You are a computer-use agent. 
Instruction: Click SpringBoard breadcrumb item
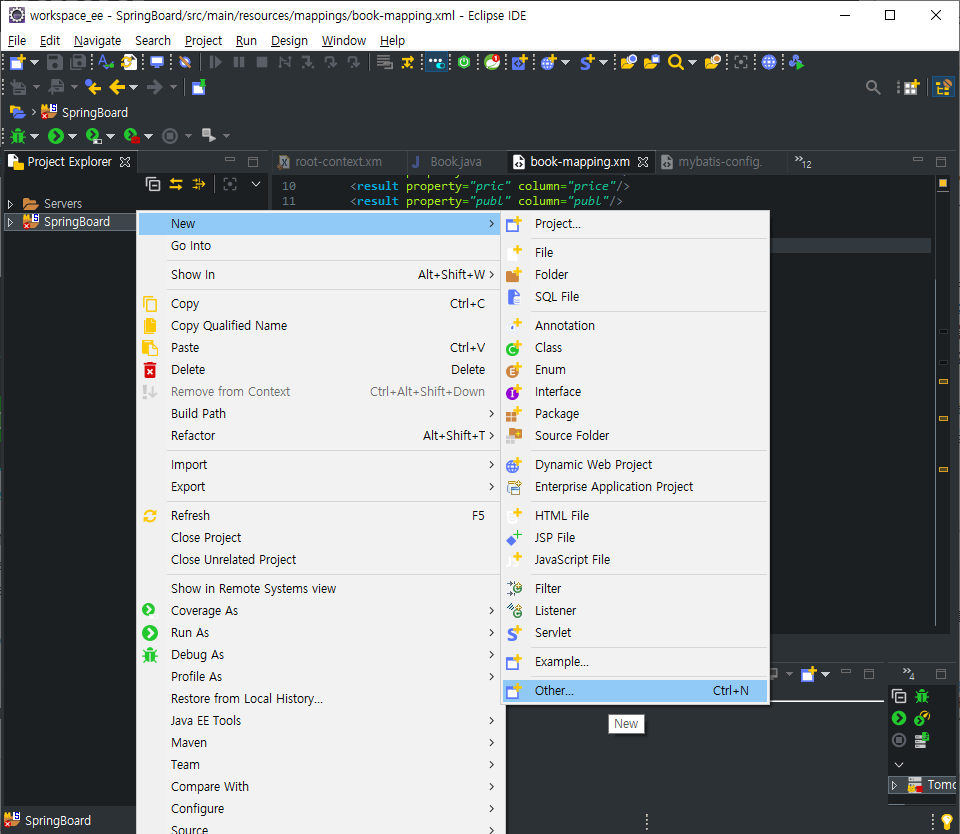point(84,113)
